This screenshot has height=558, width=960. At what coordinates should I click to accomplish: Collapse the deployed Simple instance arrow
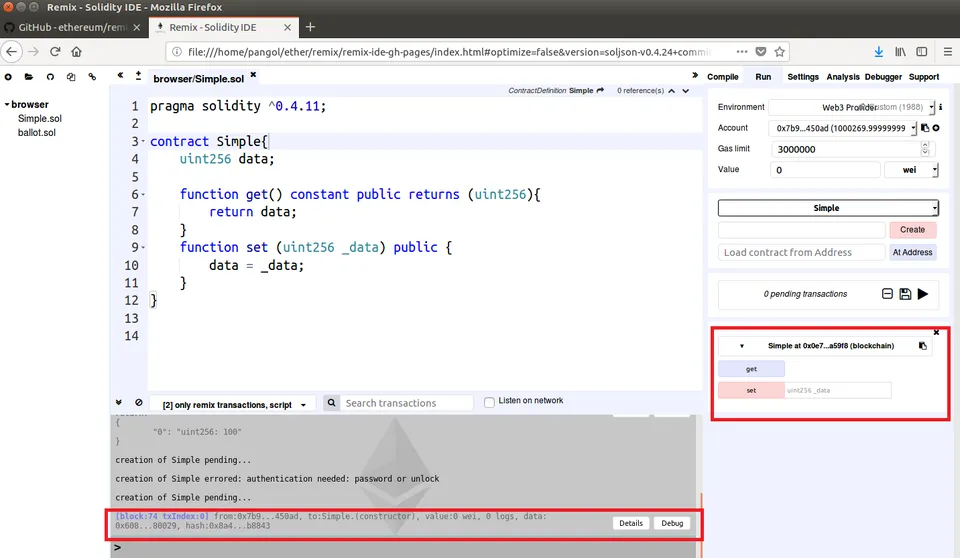click(742, 347)
